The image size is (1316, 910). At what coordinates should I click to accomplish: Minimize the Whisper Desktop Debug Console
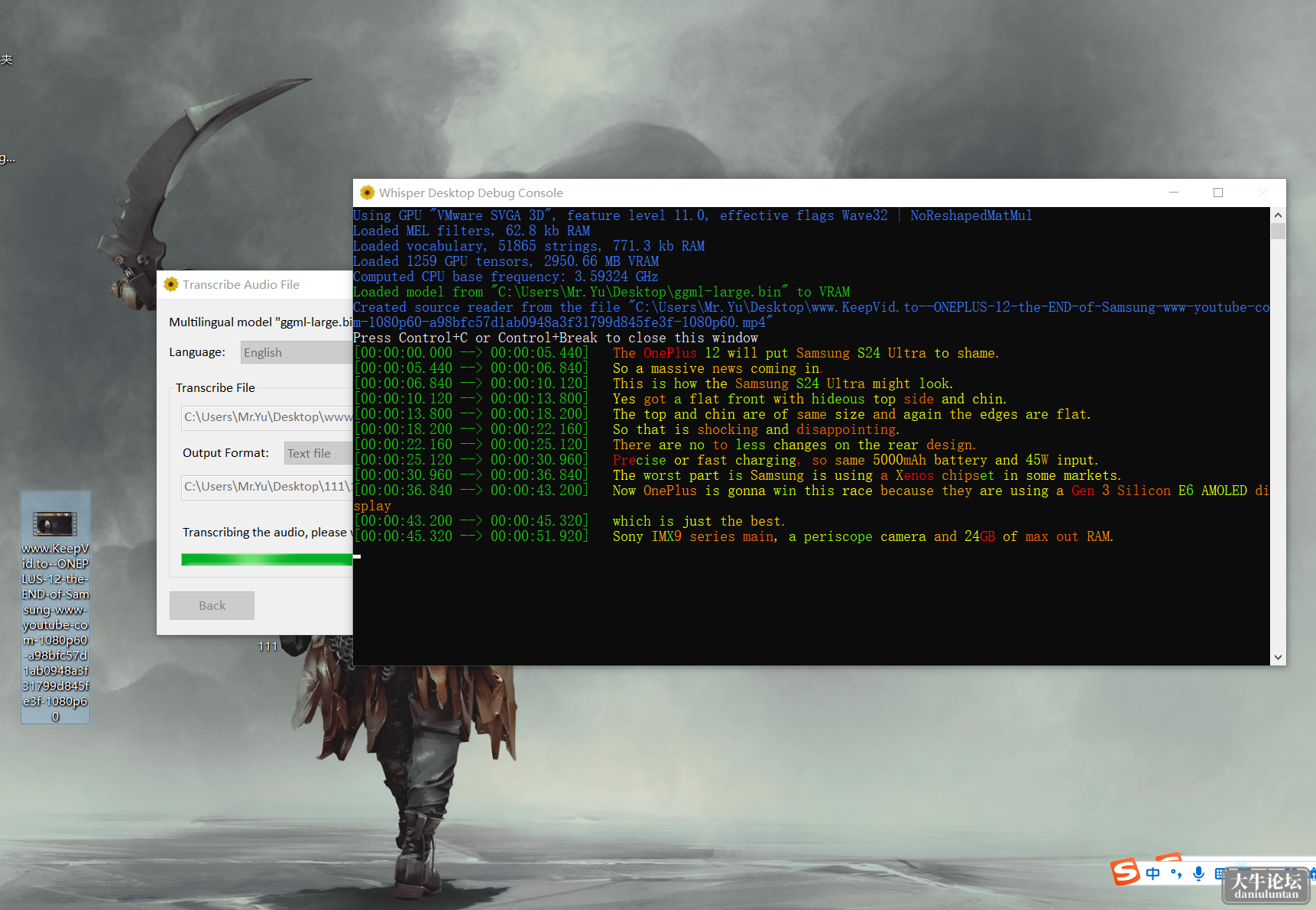tap(1174, 193)
